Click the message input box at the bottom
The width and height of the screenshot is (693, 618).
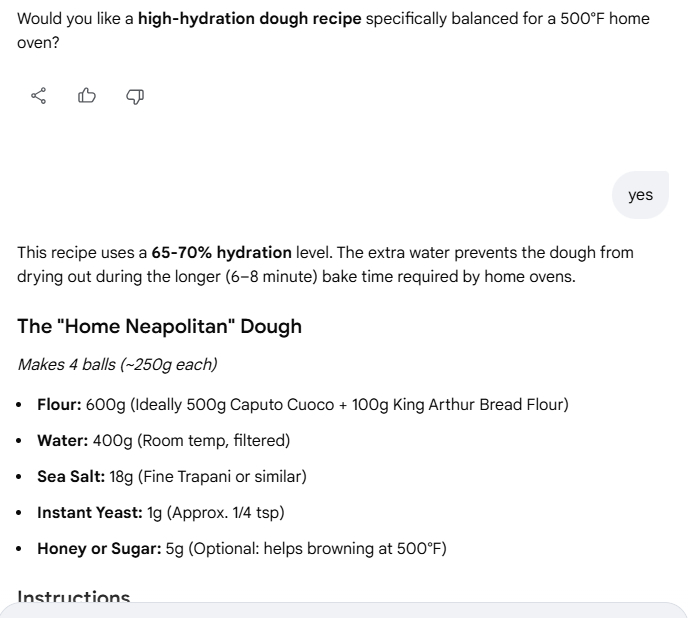click(x=346, y=610)
